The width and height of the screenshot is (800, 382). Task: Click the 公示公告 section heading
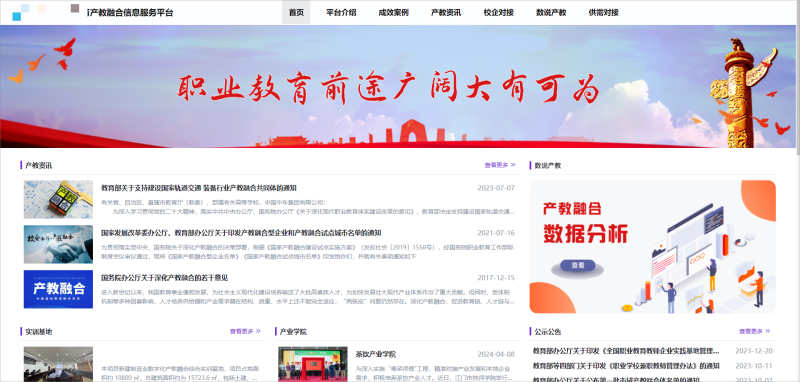548,332
